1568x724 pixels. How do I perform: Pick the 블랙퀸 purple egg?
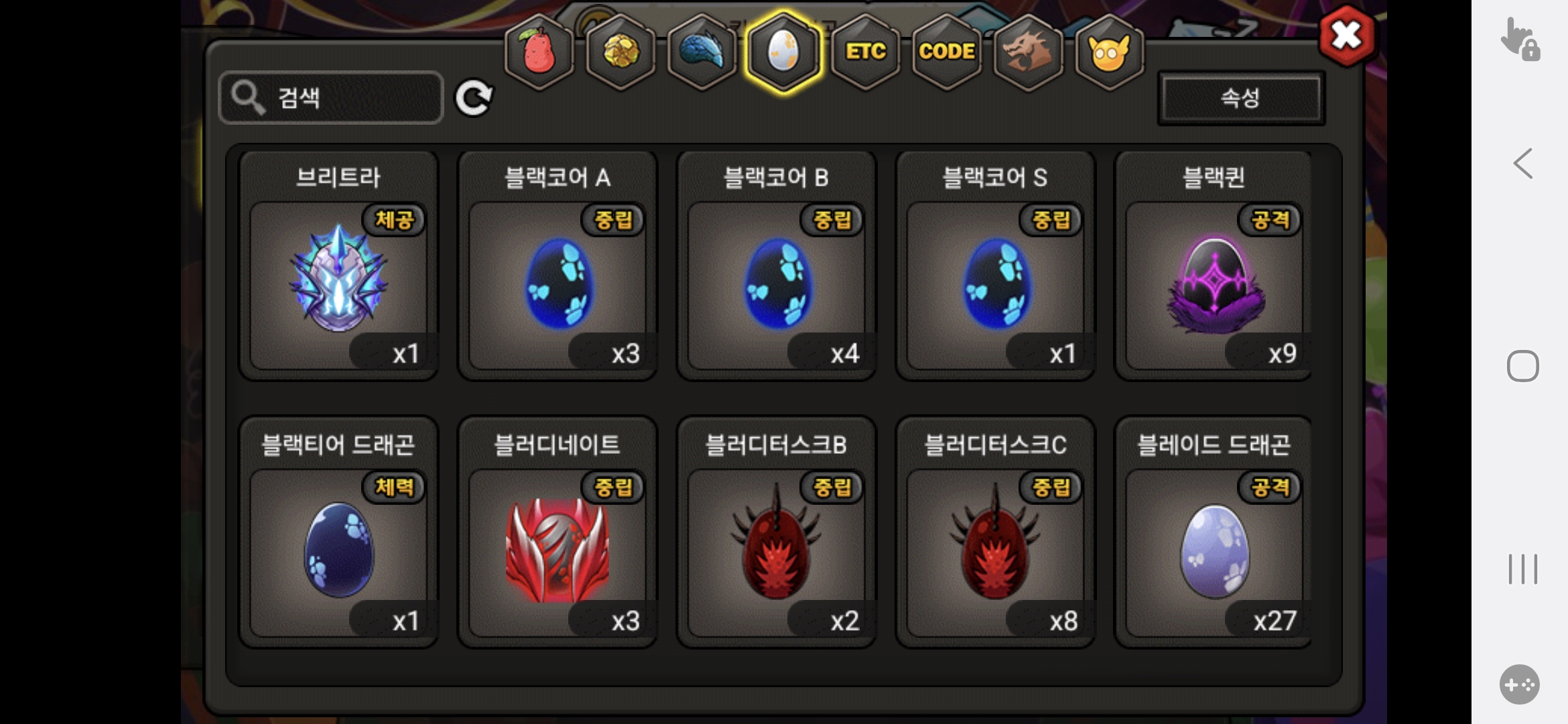coord(1214,265)
